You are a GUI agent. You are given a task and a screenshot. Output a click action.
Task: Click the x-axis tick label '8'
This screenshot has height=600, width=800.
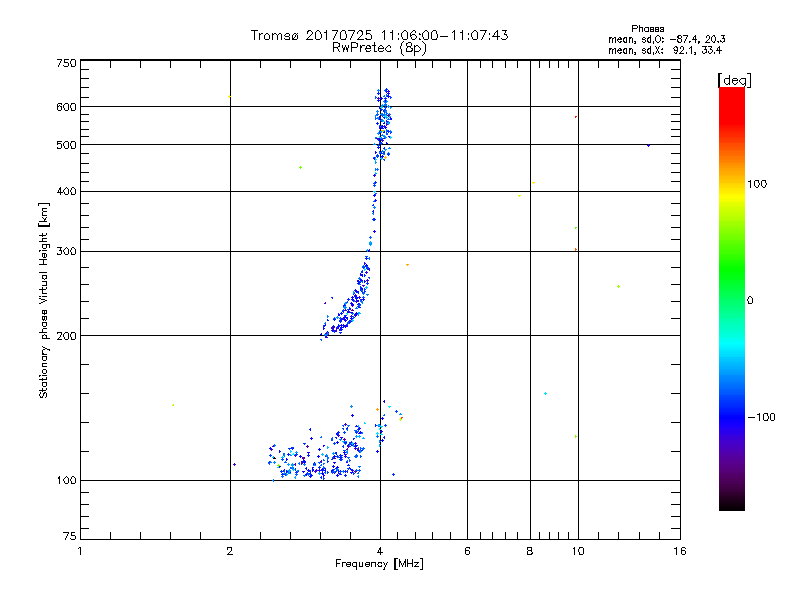point(530,551)
